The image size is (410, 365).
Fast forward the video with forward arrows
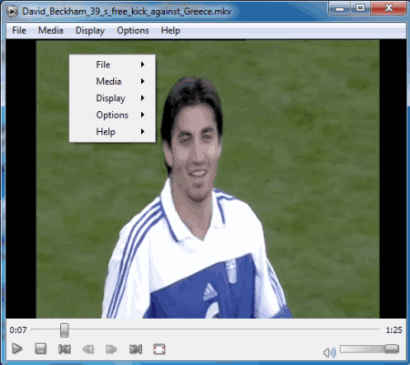tap(111, 349)
